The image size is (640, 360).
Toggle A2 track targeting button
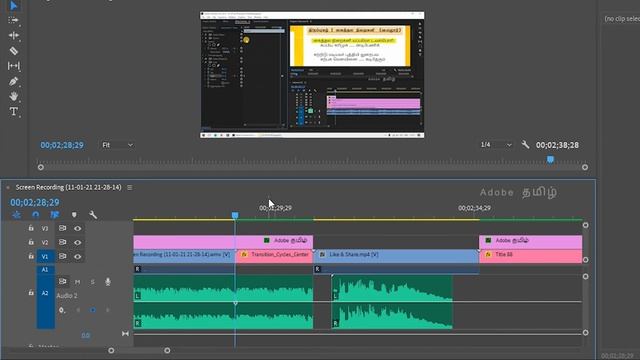tap(45, 293)
